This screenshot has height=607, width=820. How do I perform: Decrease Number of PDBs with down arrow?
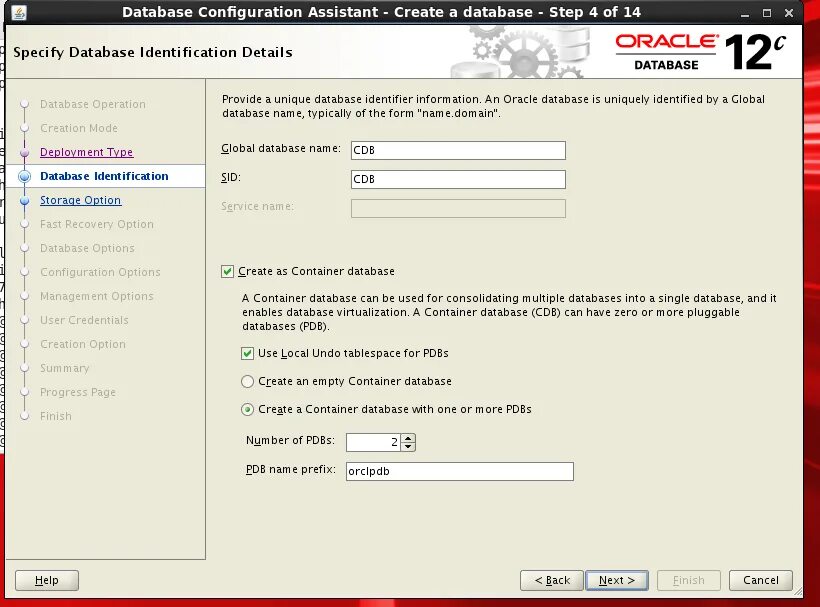coord(408,446)
